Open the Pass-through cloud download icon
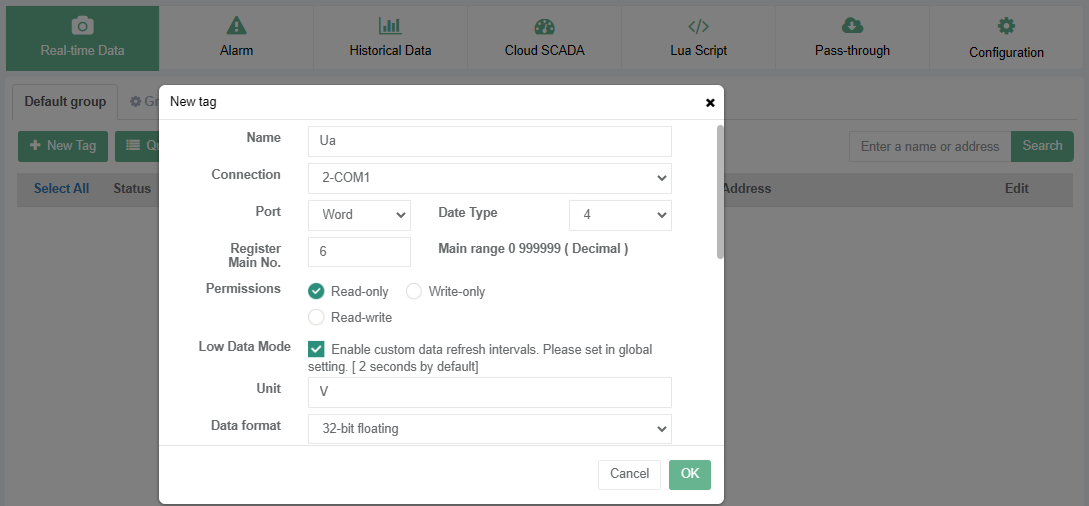The image size is (1089, 506). point(852,26)
